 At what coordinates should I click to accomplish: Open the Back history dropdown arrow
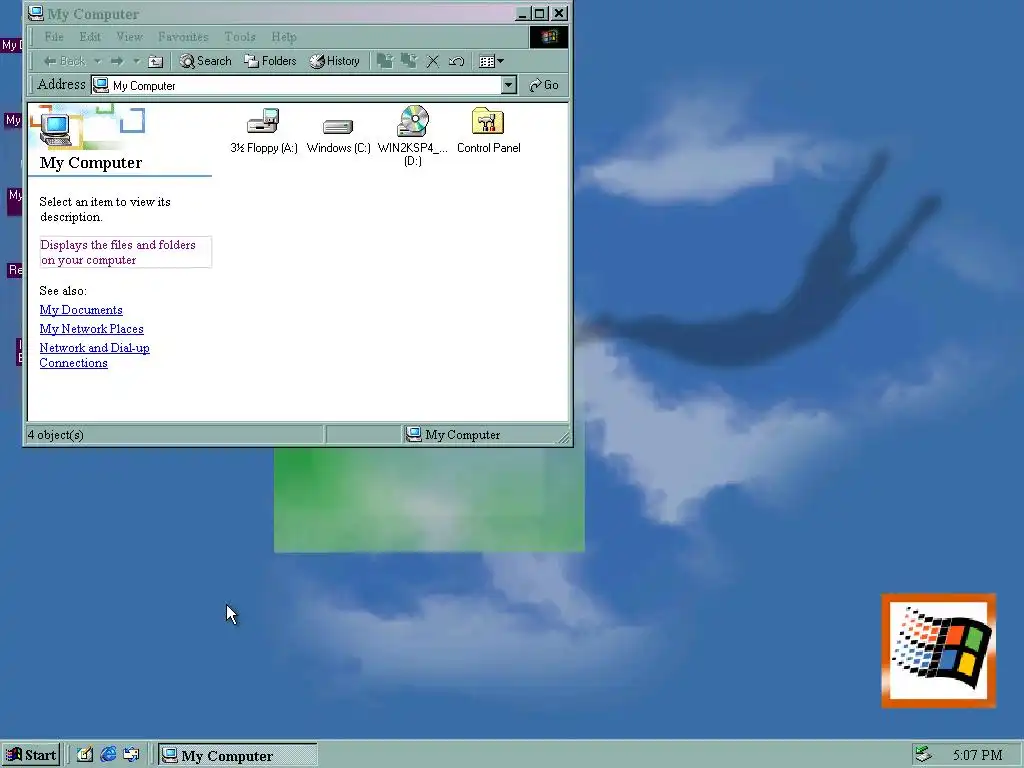97,61
